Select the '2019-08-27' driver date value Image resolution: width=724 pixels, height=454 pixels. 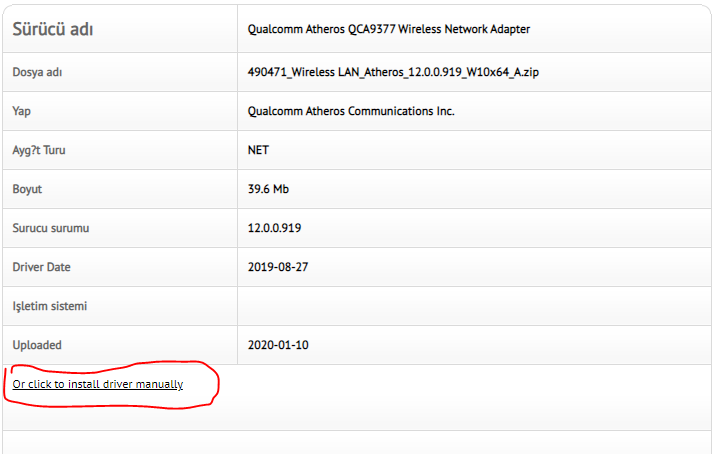278,267
